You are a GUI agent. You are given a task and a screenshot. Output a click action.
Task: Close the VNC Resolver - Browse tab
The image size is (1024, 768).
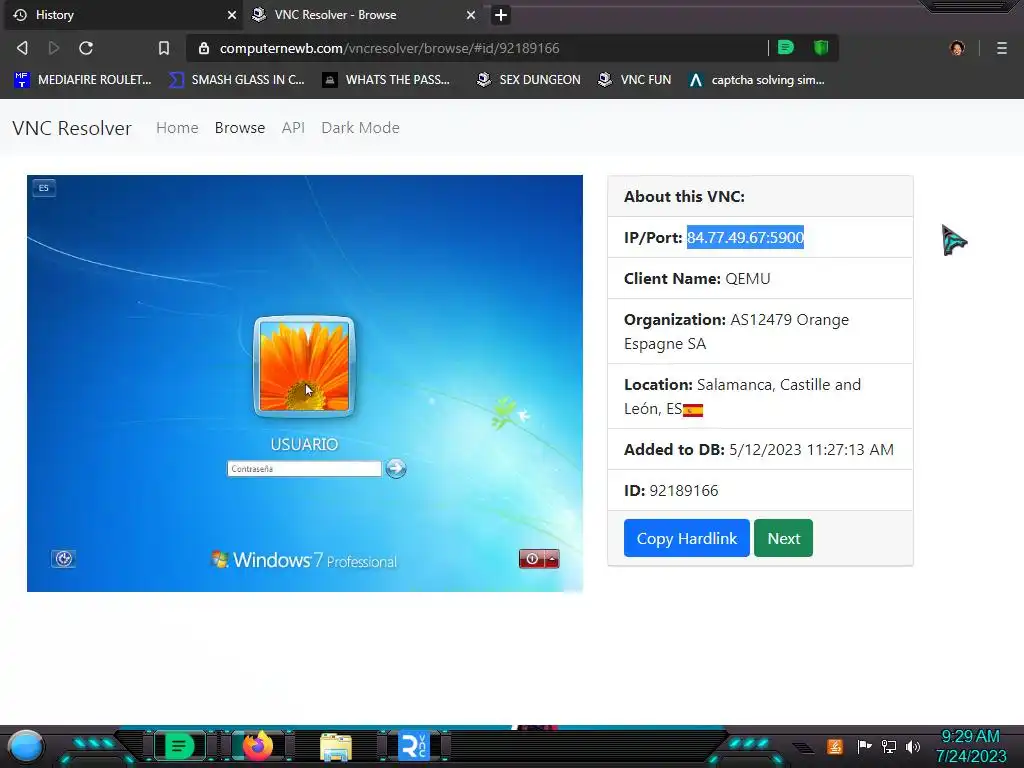tap(471, 14)
